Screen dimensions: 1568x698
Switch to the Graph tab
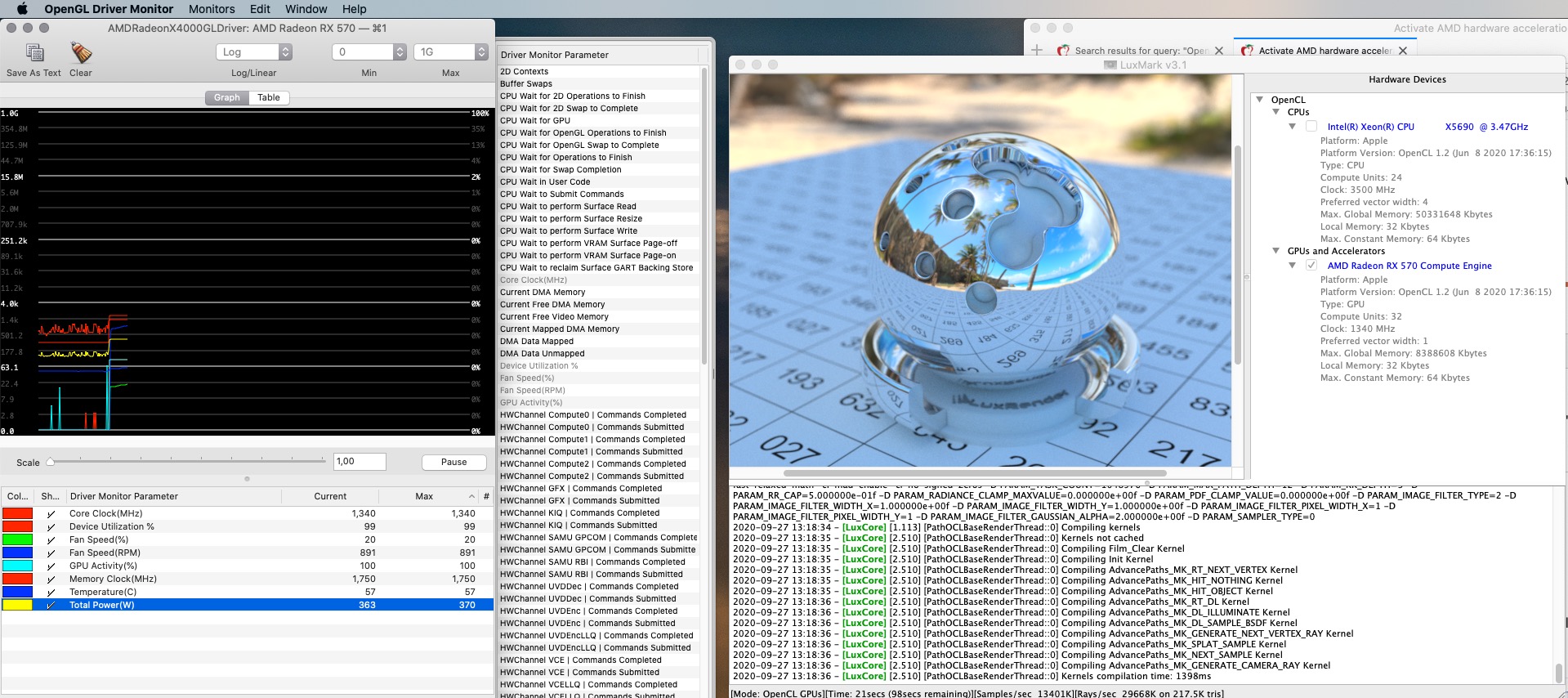click(x=227, y=97)
